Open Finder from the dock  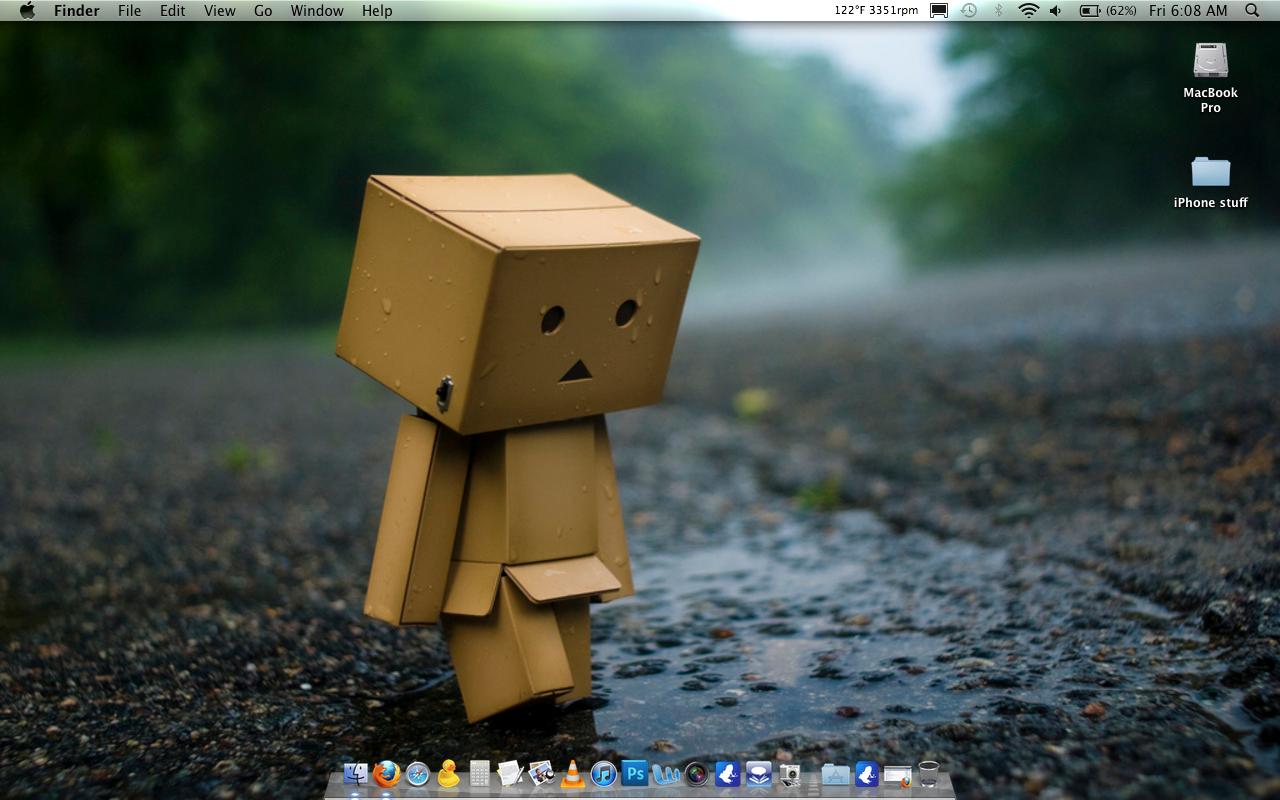(355, 774)
